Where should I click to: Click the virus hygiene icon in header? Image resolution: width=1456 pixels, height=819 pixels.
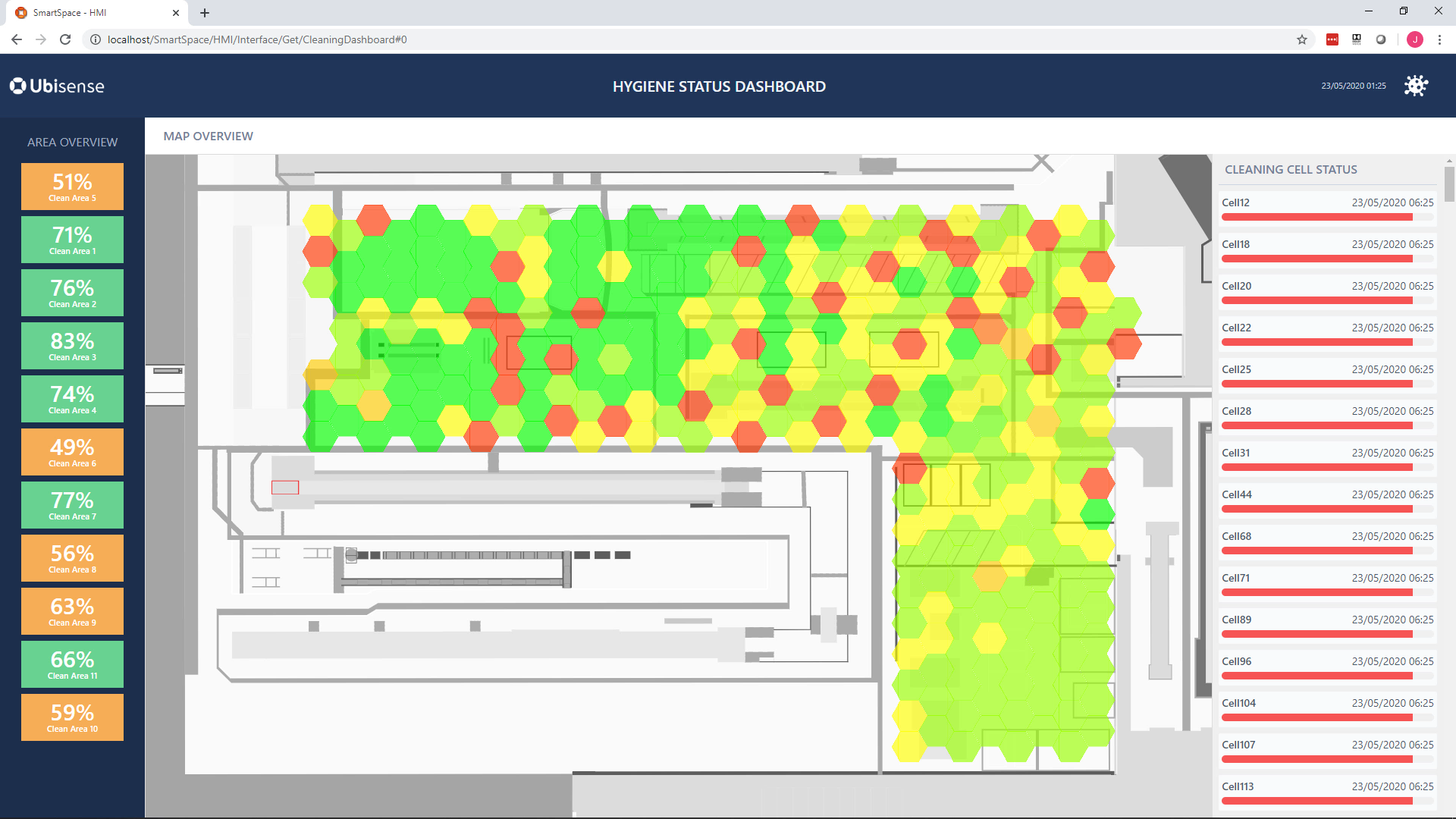point(1415,86)
